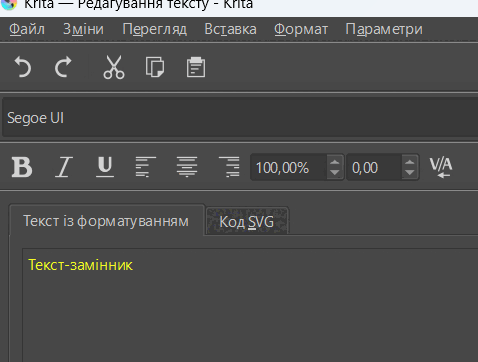Increase line height with up arrow
The image size is (478, 362).
pyautogui.click(x=335, y=162)
